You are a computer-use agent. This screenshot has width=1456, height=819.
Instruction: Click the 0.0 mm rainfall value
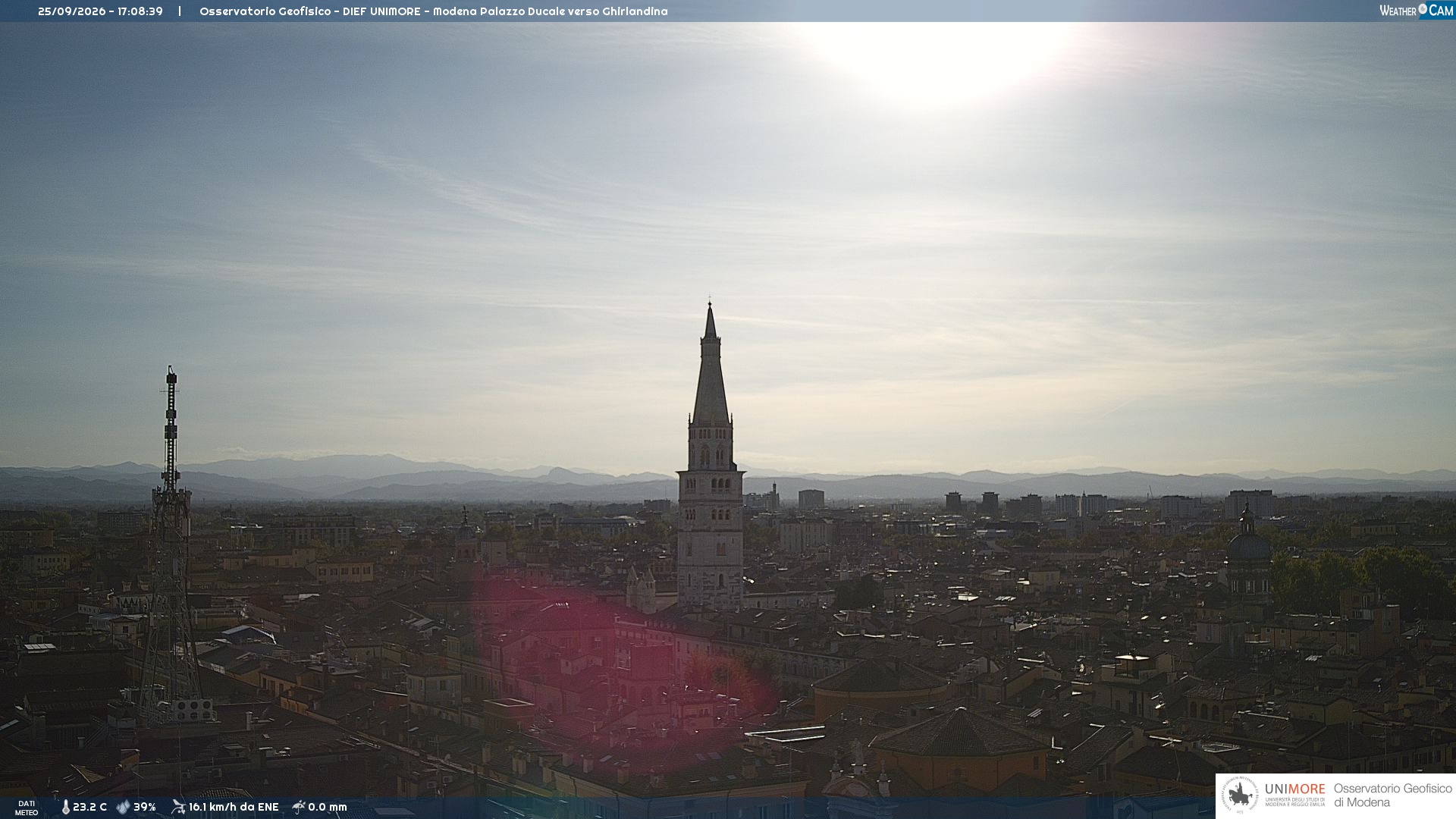[x=328, y=807]
